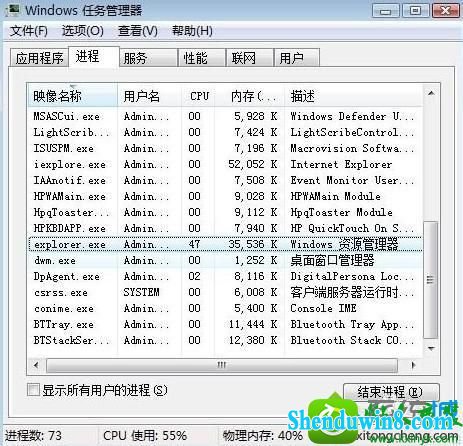Select the explorer.exe process

[225, 244]
